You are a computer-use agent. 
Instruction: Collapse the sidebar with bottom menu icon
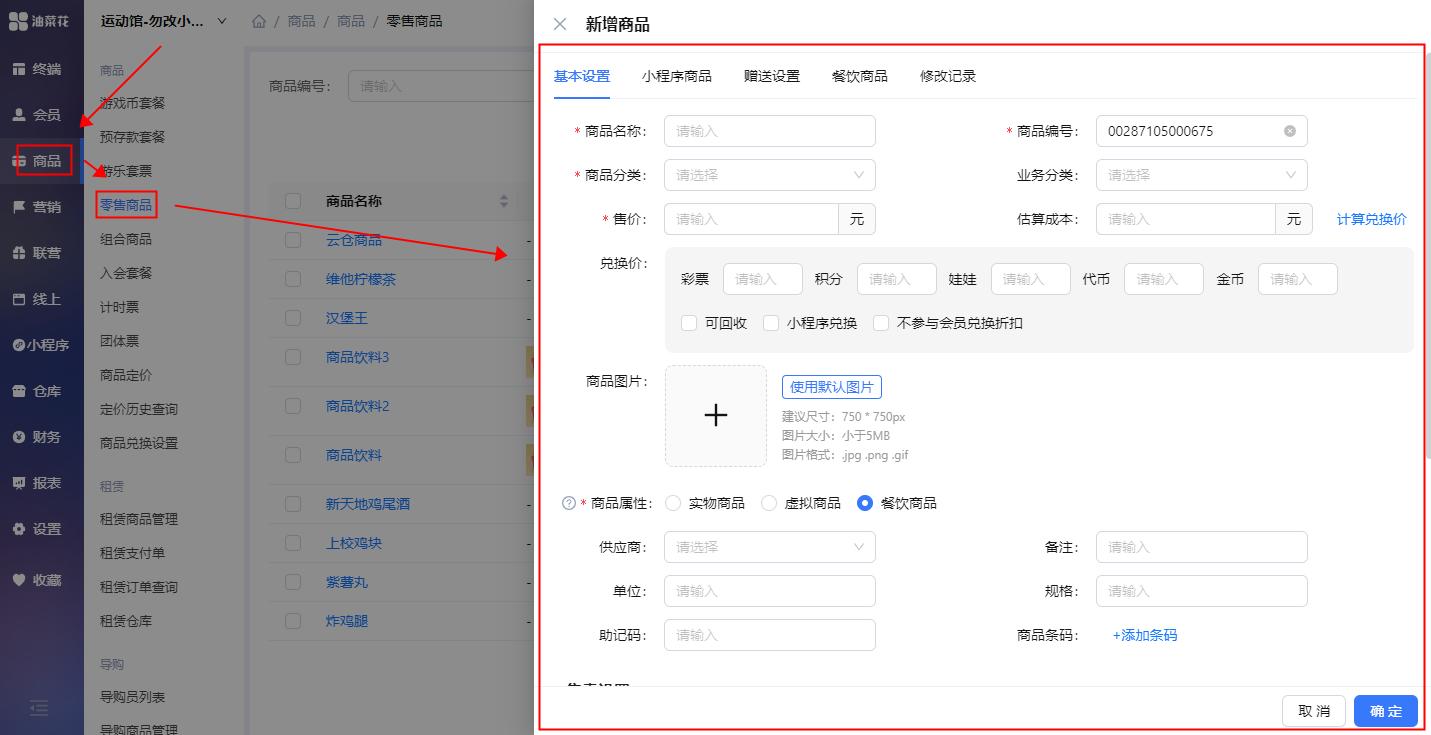click(x=39, y=709)
